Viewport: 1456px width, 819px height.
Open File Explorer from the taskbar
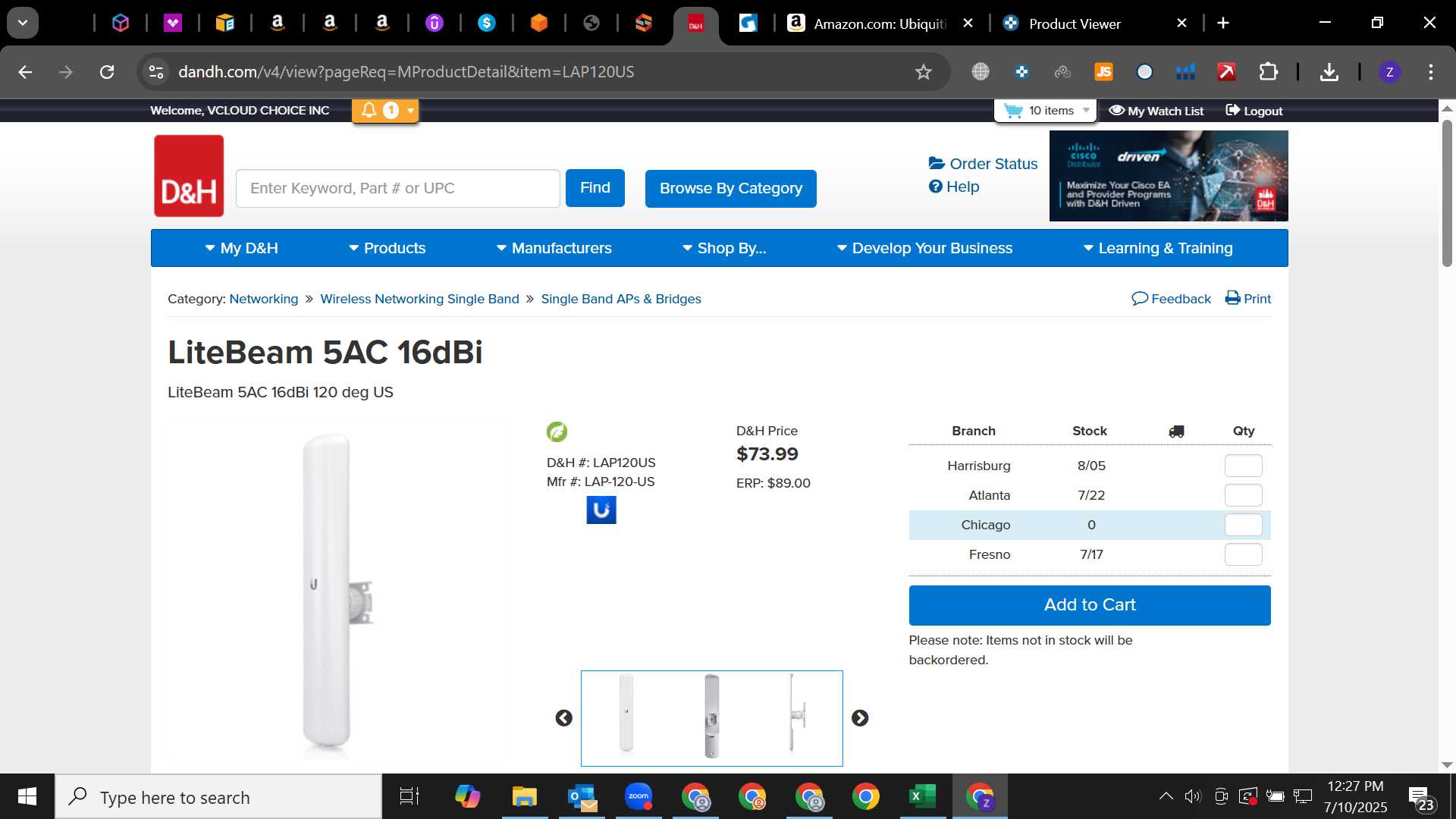pyautogui.click(x=525, y=797)
